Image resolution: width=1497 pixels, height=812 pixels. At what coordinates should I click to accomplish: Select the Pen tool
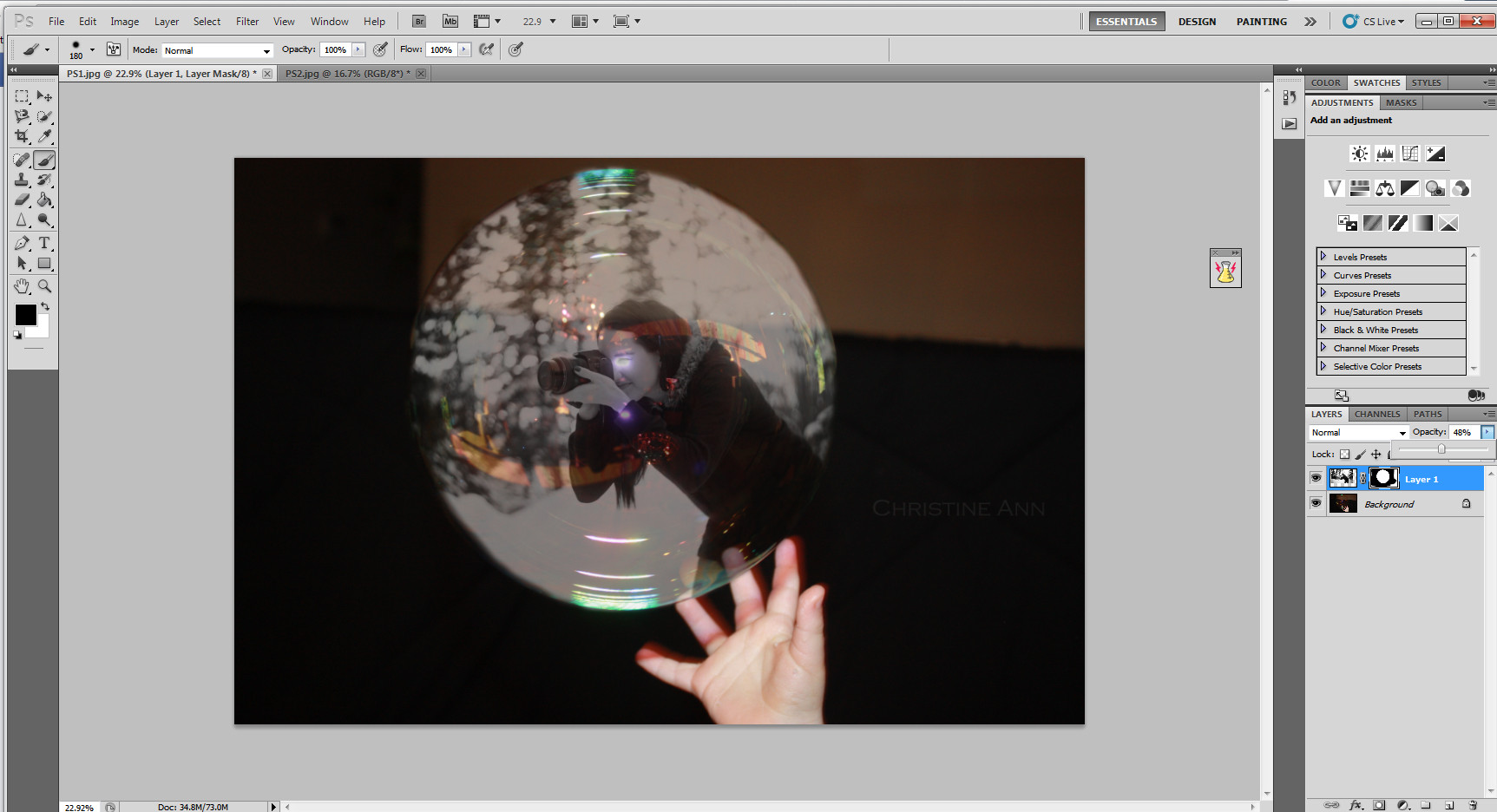pyautogui.click(x=22, y=243)
